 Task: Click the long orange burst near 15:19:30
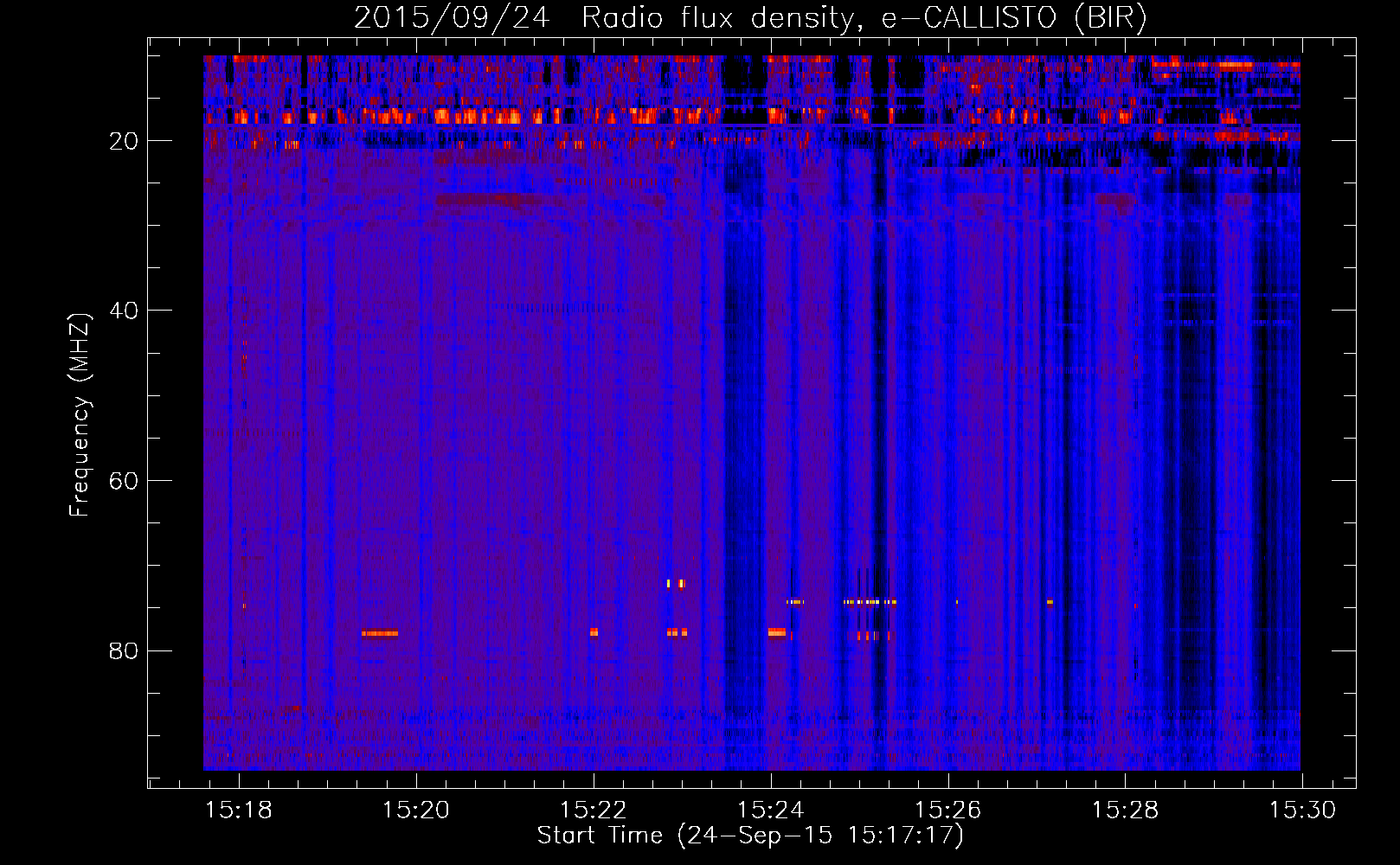coord(380,633)
